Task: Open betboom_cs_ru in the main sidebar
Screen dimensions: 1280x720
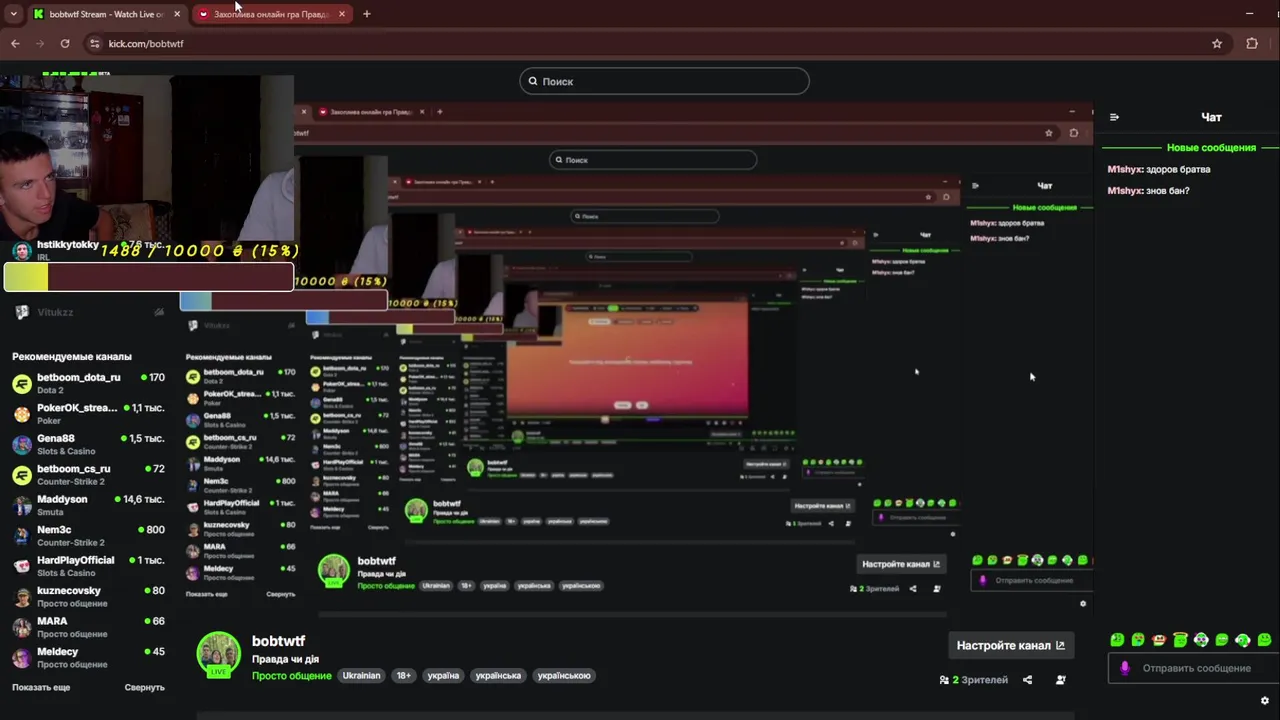Action: coord(88,475)
